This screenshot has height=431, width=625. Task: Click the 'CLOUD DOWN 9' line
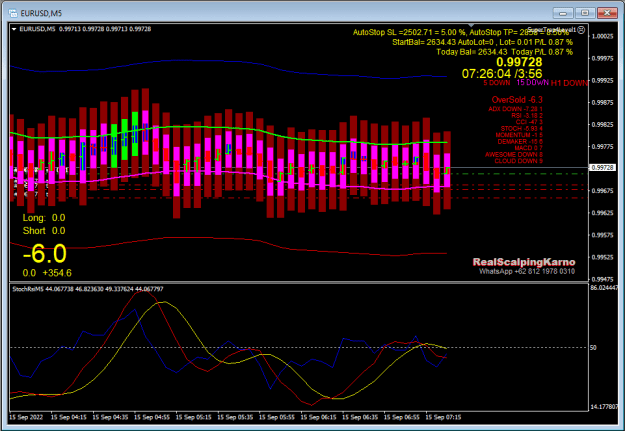tap(519, 161)
